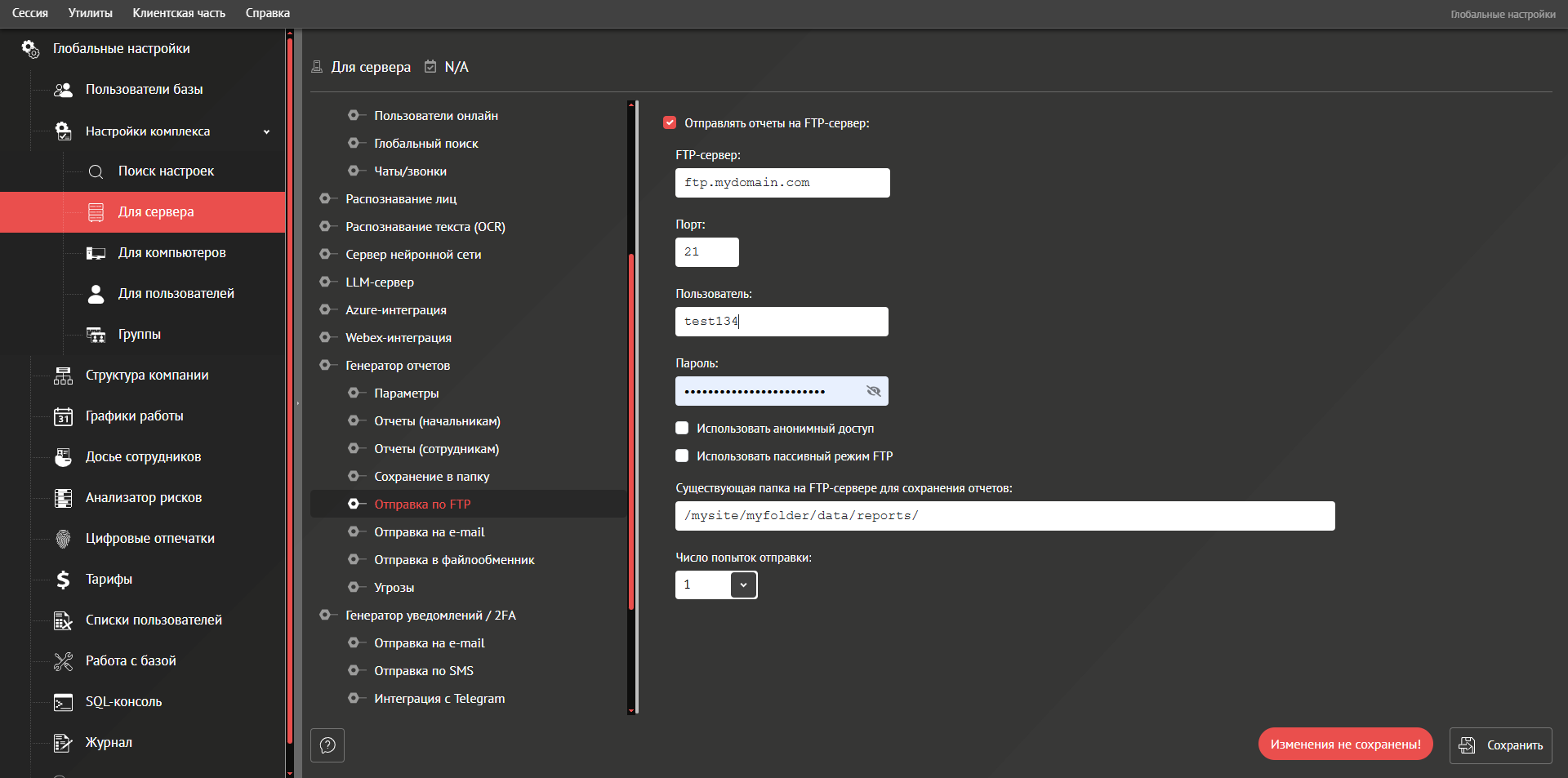Open the Число попыток отправки dropdown
Image resolution: width=1568 pixels, height=778 pixels.
pos(743,585)
